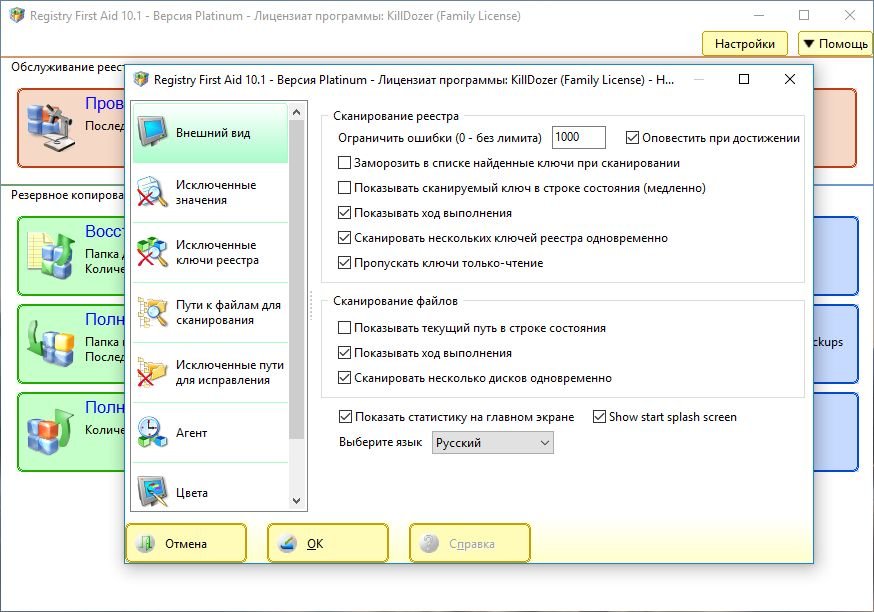Click the Справка button
Image resolution: width=874 pixels, height=612 pixels.
(x=470, y=543)
